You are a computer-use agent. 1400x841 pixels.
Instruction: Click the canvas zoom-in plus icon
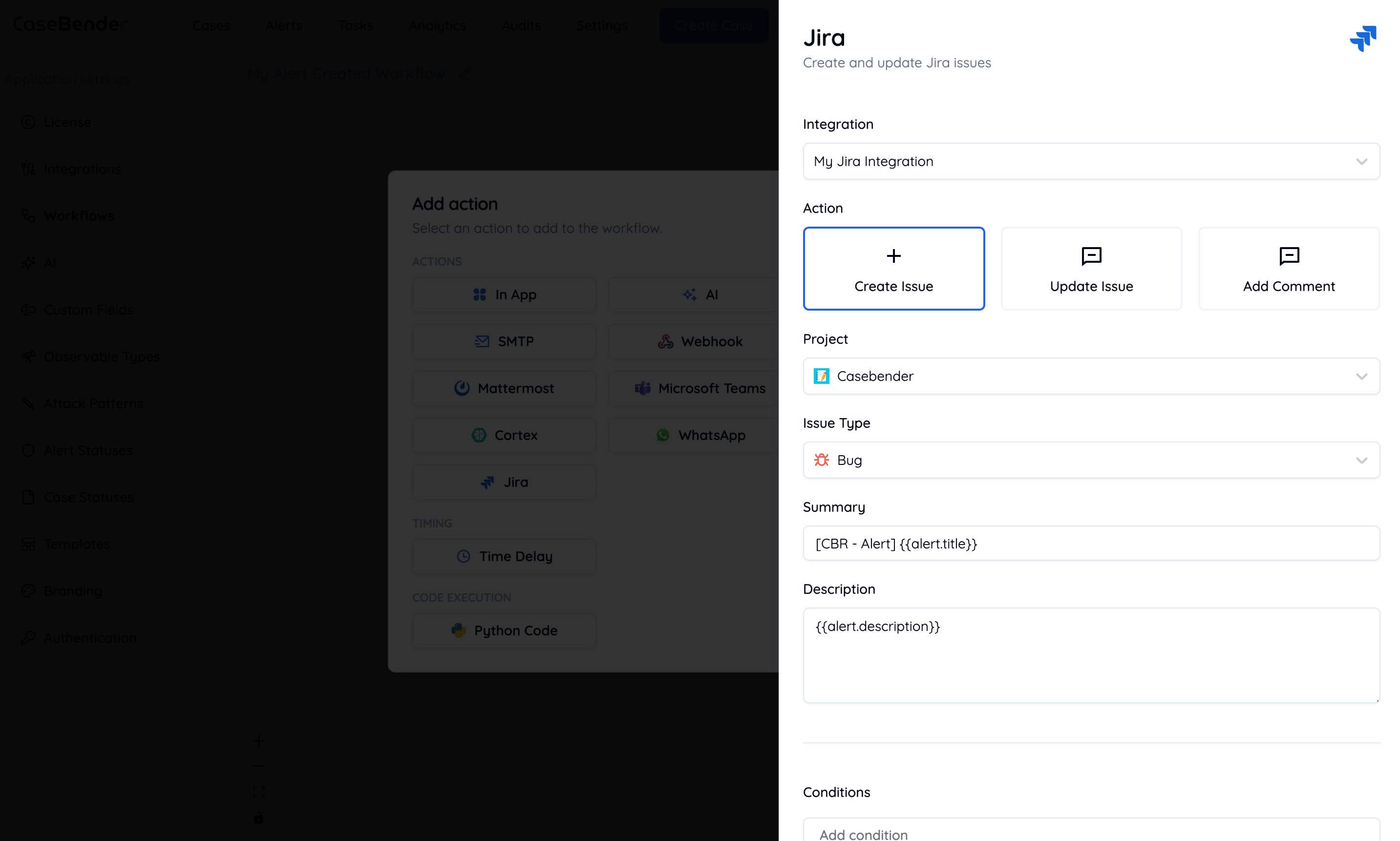pos(258,741)
